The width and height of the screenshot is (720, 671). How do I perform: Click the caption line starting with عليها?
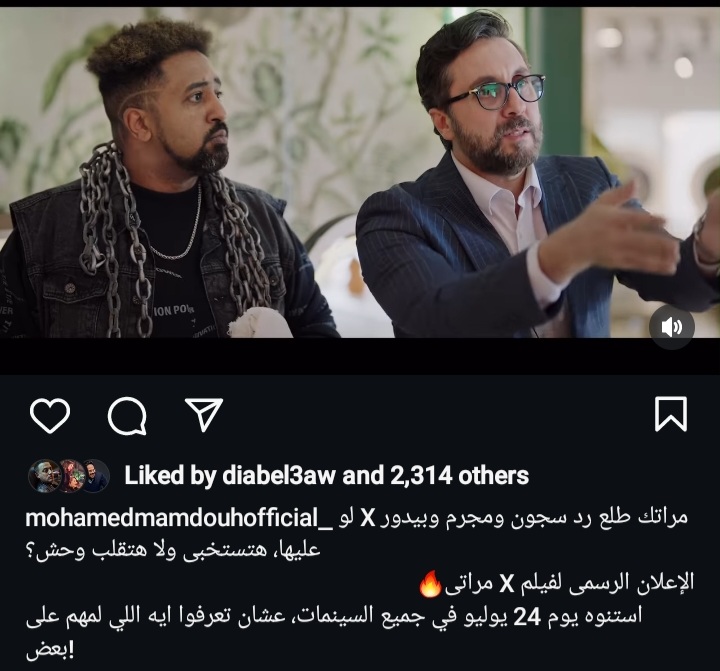[173, 551]
